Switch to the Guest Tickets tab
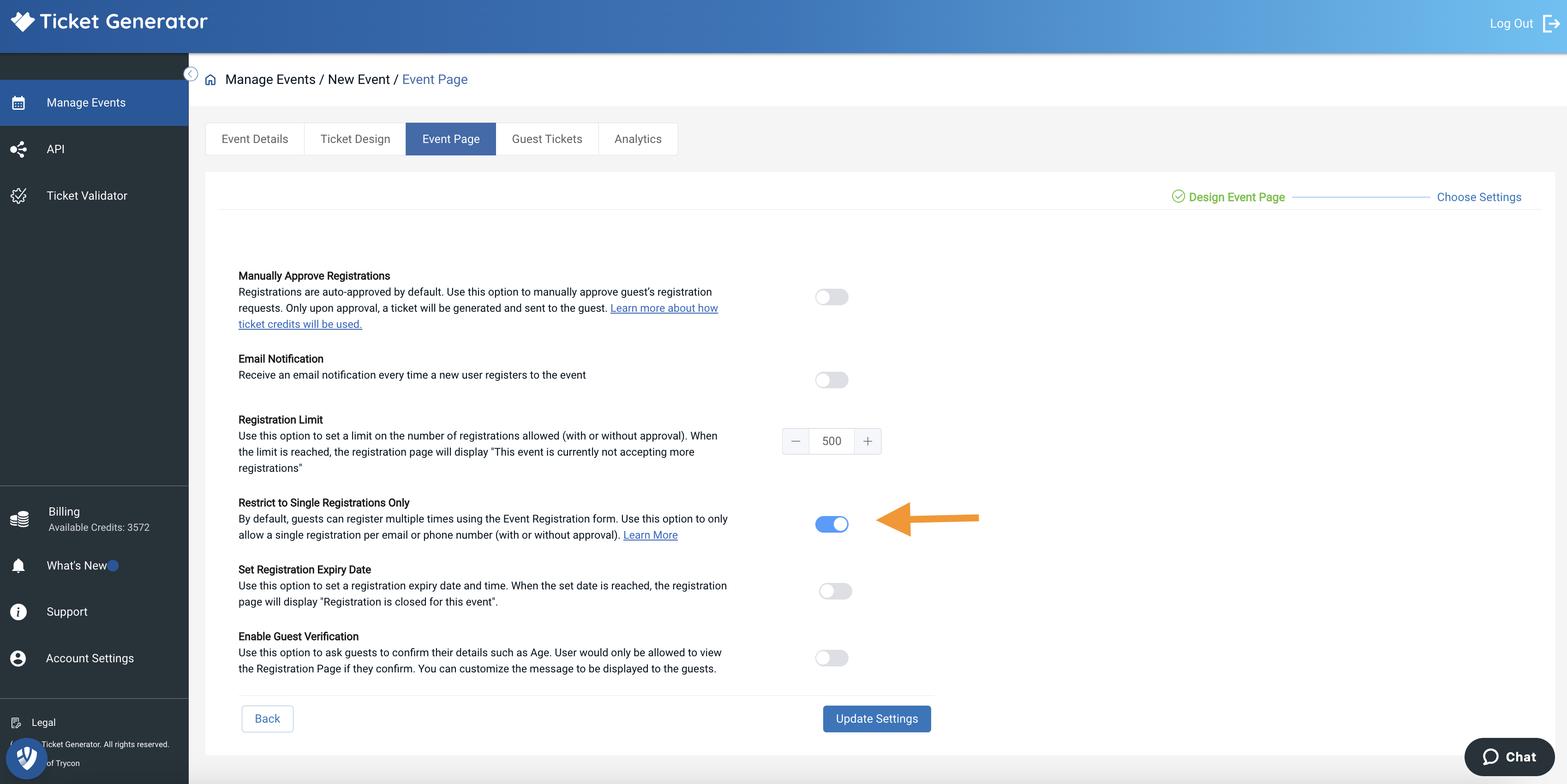This screenshot has width=1567, height=784. 546,138
